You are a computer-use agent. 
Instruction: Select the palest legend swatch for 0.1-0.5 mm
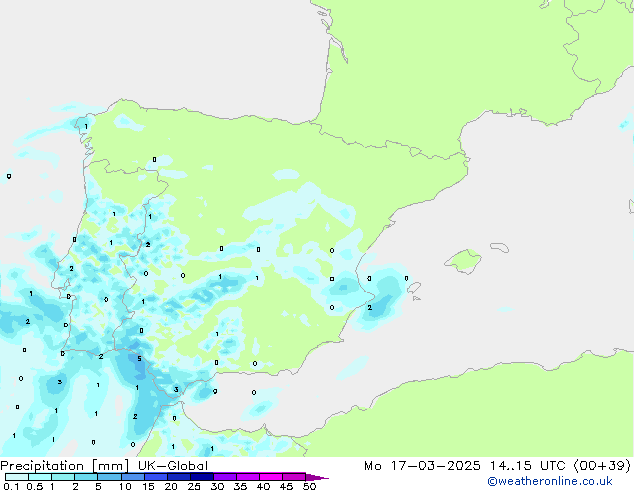17,477
